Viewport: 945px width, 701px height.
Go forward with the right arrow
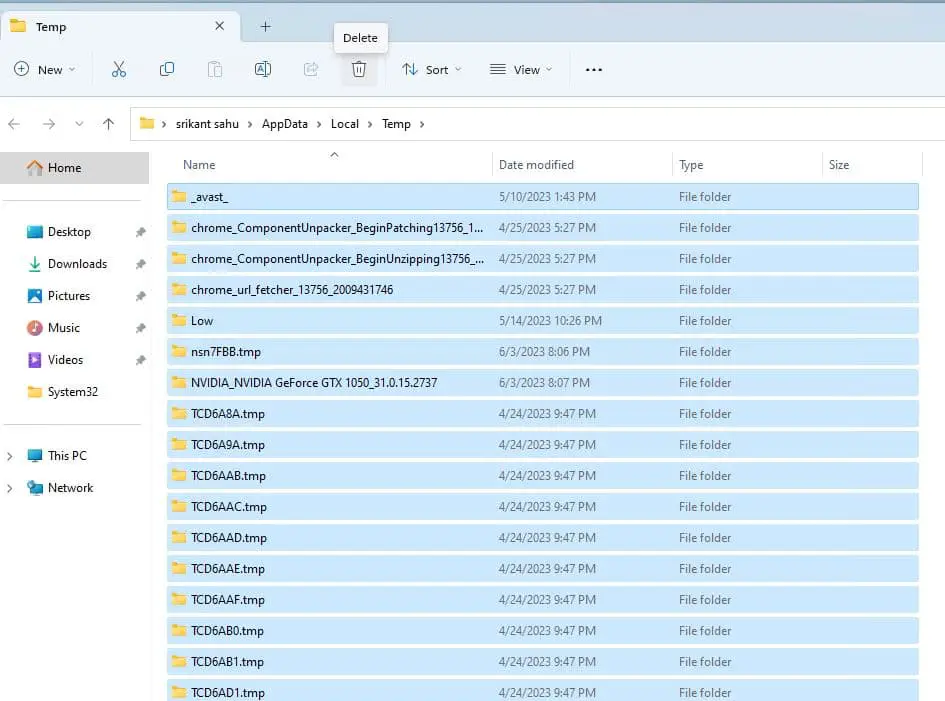(49, 124)
